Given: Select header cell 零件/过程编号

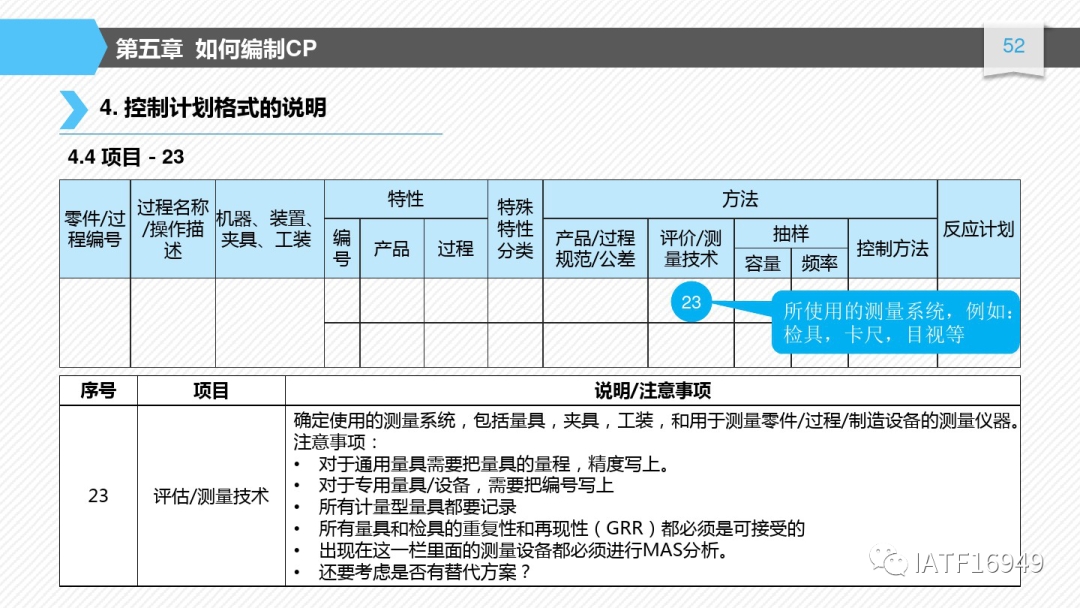Looking at the screenshot, I should pyautogui.click(x=95, y=229).
